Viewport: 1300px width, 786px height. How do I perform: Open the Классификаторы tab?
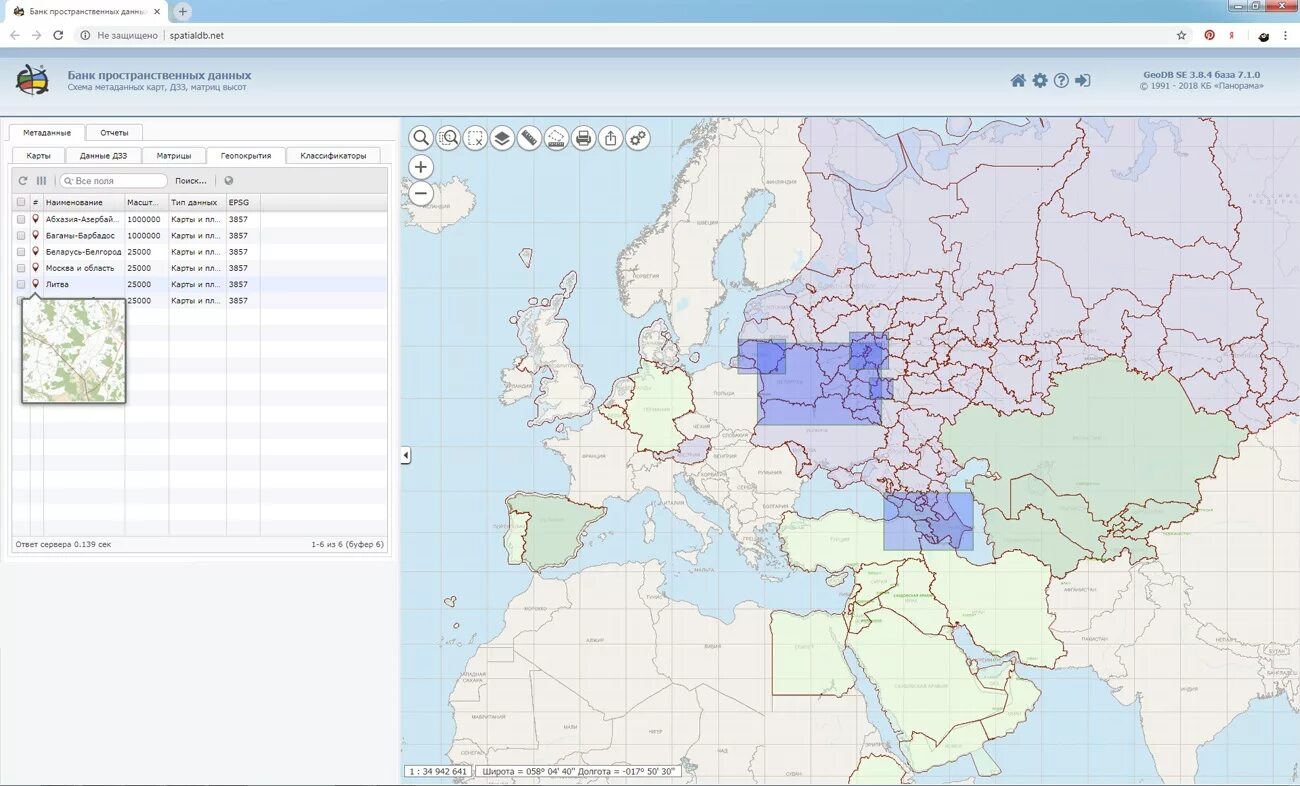(x=333, y=156)
